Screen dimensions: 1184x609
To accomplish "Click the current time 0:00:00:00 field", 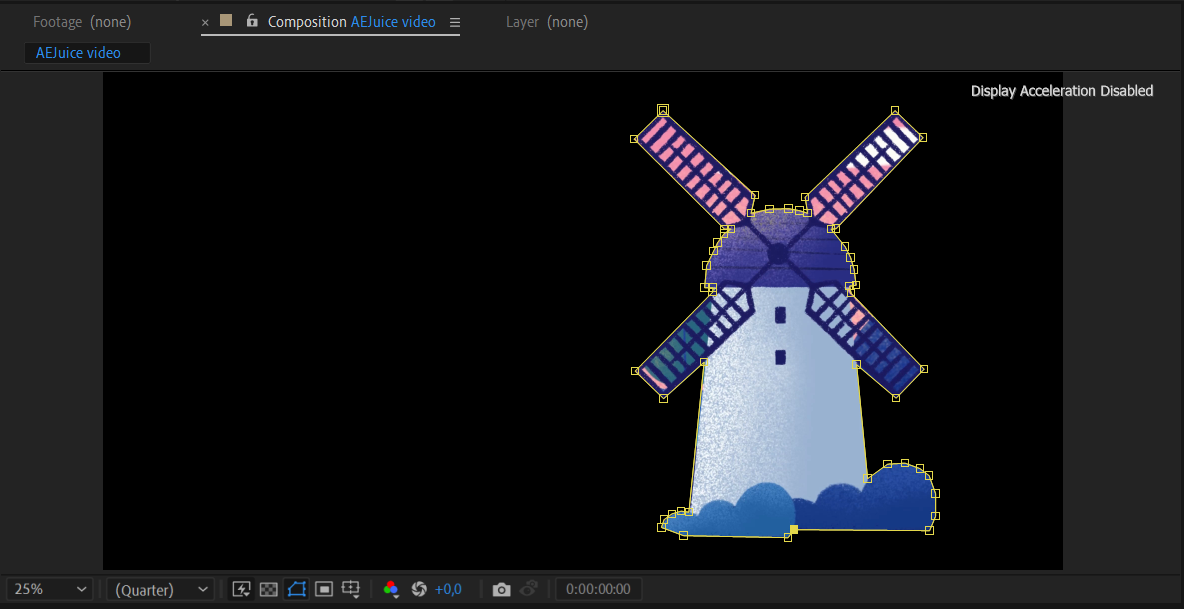I will pos(598,589).
